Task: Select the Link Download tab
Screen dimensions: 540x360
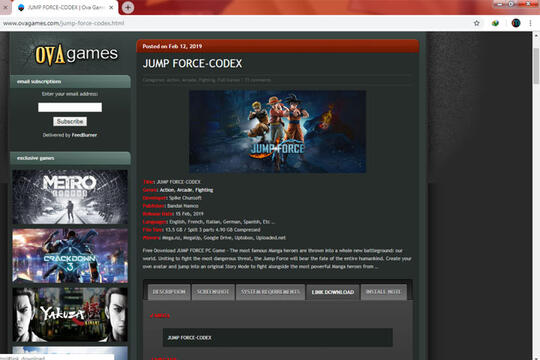Action: tap(333, 292)
